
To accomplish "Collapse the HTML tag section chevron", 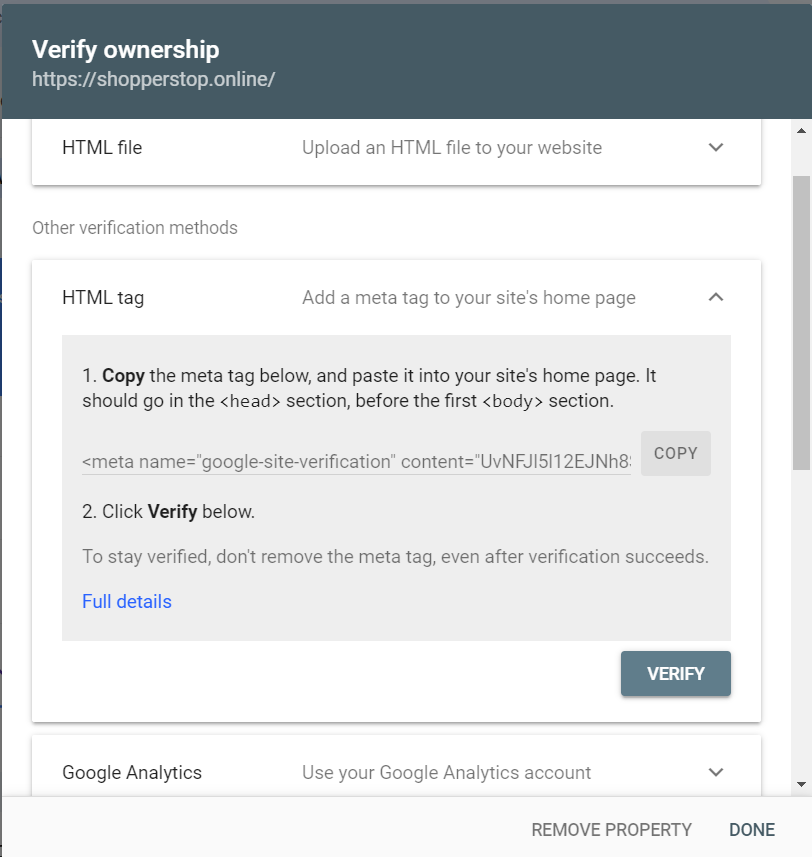I will [x=715, y=297].
